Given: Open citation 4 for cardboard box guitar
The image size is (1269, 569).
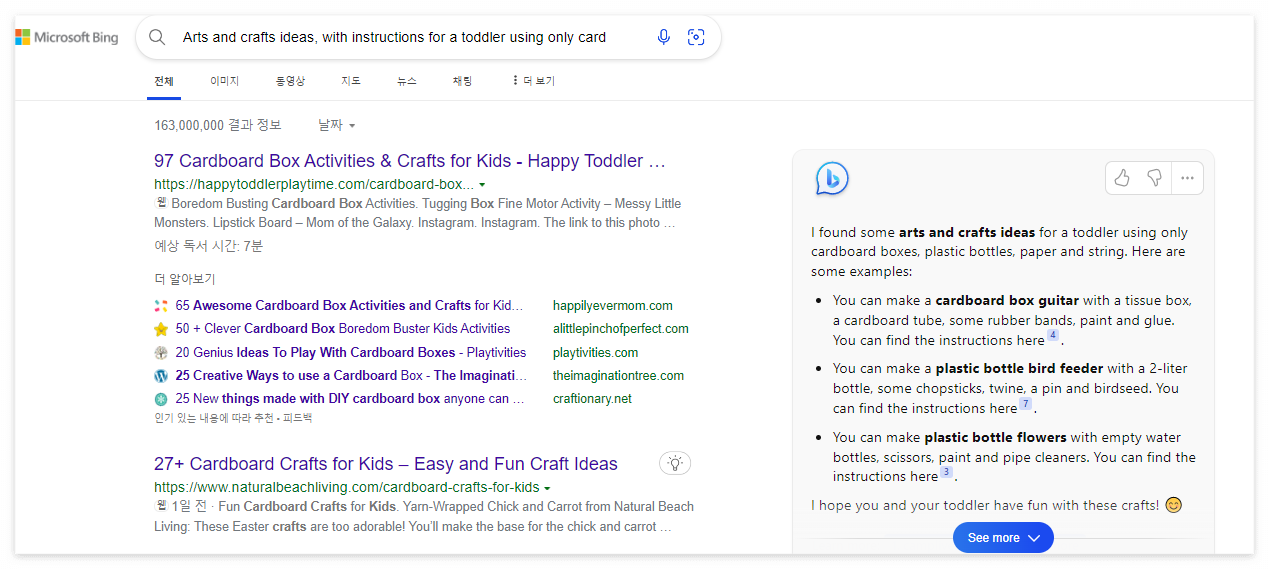Looking at the screenshot, I should coord(1053,336).
